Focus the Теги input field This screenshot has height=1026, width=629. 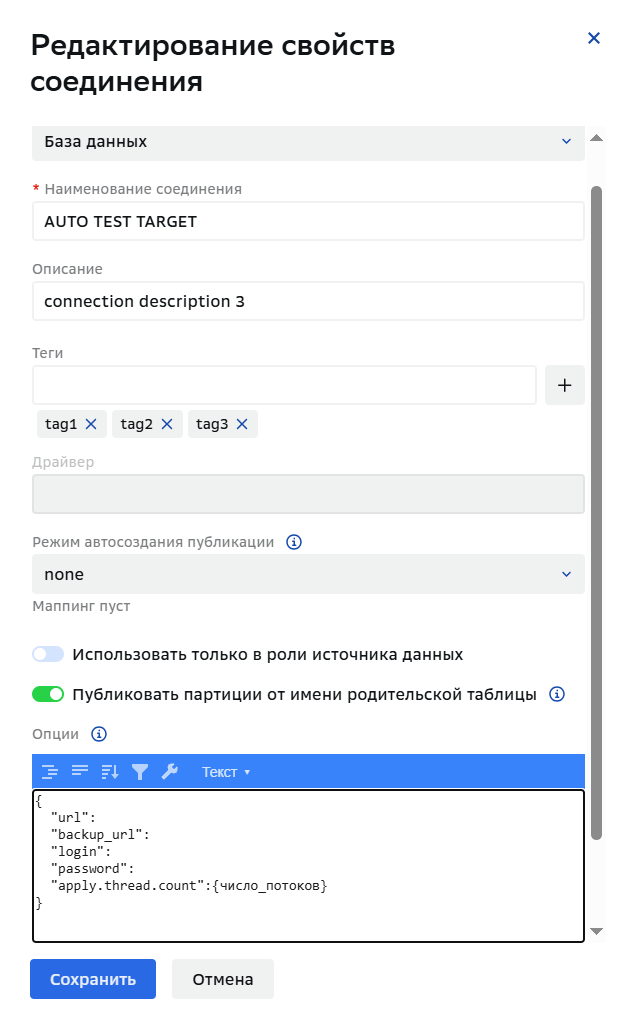pyautogui.click(x=284, y=385)
